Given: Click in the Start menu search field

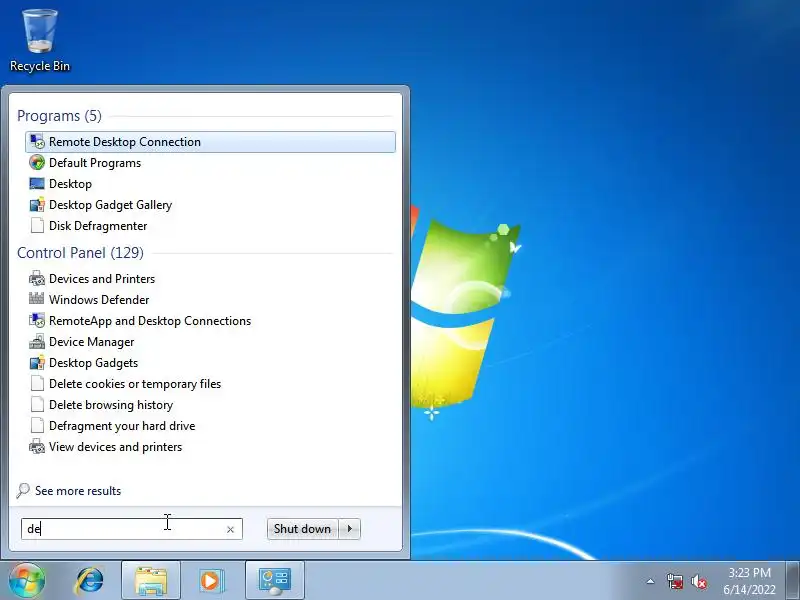Looking at the screenshot, I should 132,529.
